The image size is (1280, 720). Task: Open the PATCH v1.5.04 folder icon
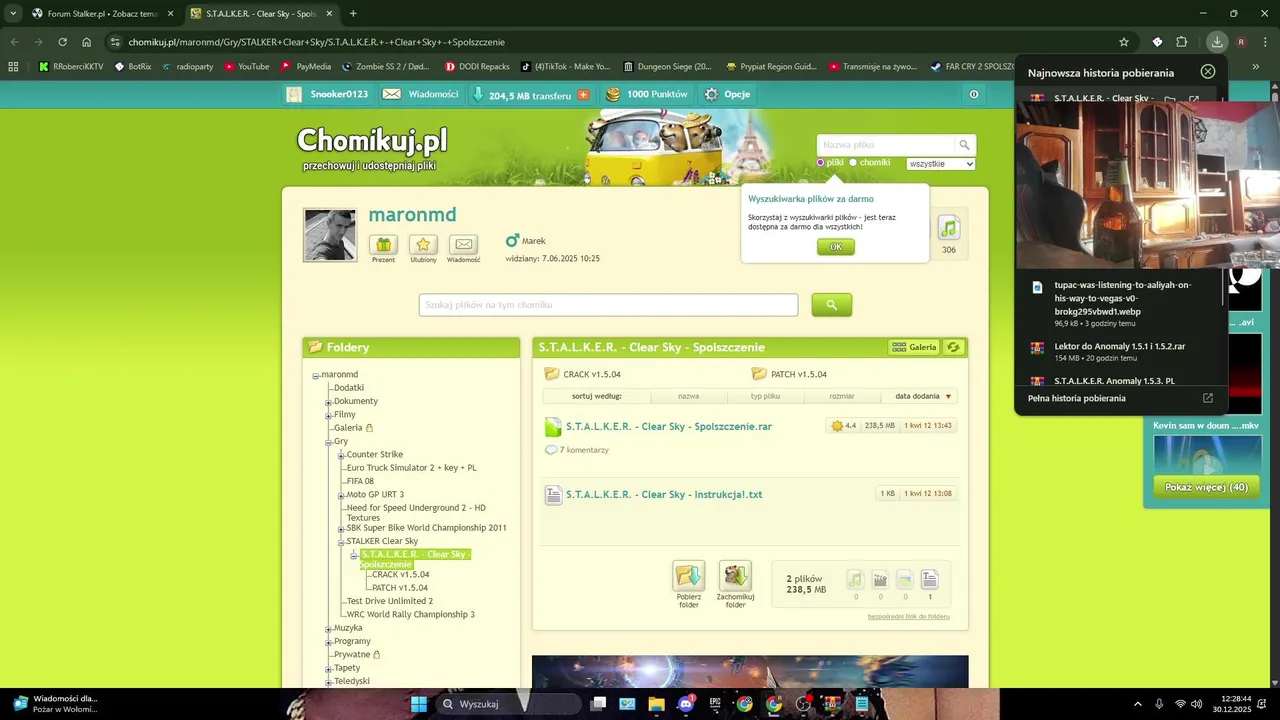[759, 374]
